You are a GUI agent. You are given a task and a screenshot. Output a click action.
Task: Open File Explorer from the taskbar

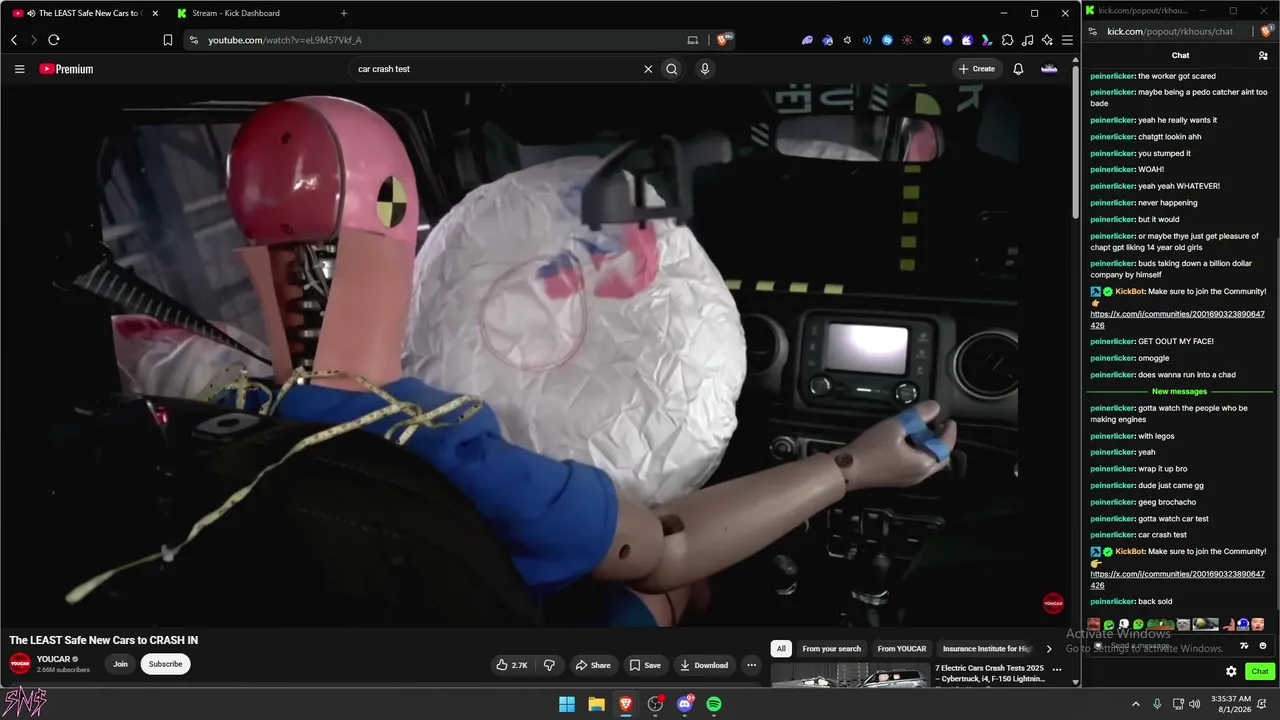596,704
